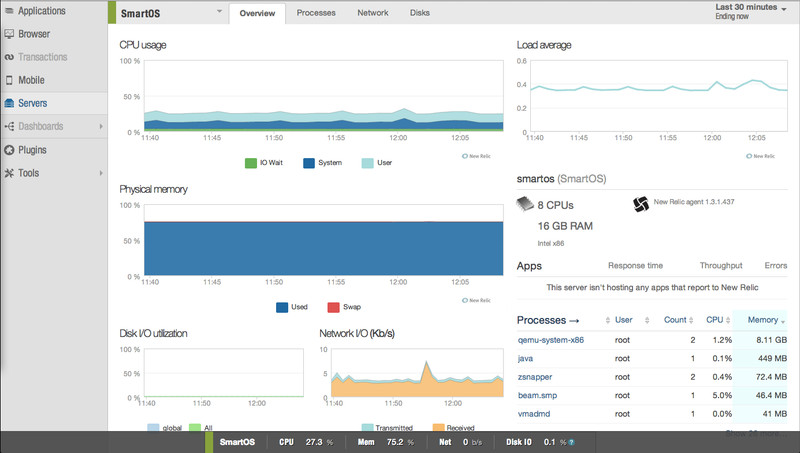Toggle the User legend swatch in CPU chart
Viewport: 800px width, 453px height.
(367, 163)
